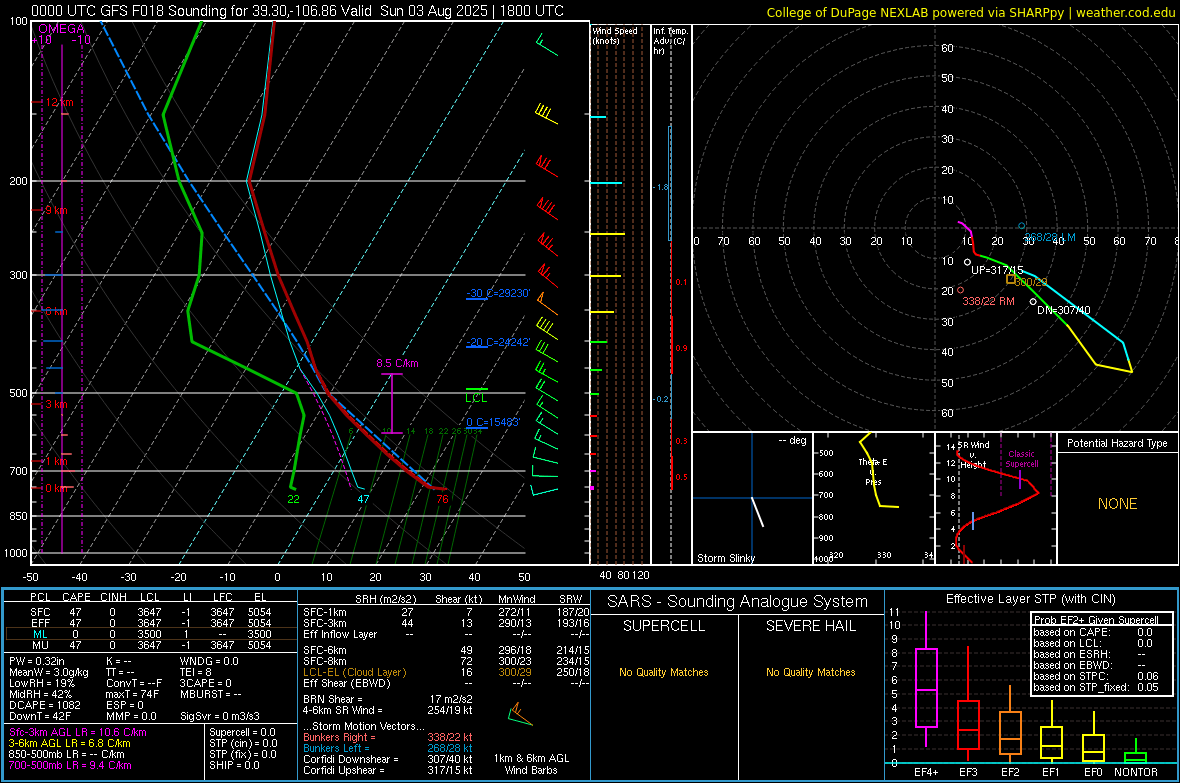The image size is (1180, 783).
Task: Click the maxT = 74F value
Action: [x=132, y=694]
